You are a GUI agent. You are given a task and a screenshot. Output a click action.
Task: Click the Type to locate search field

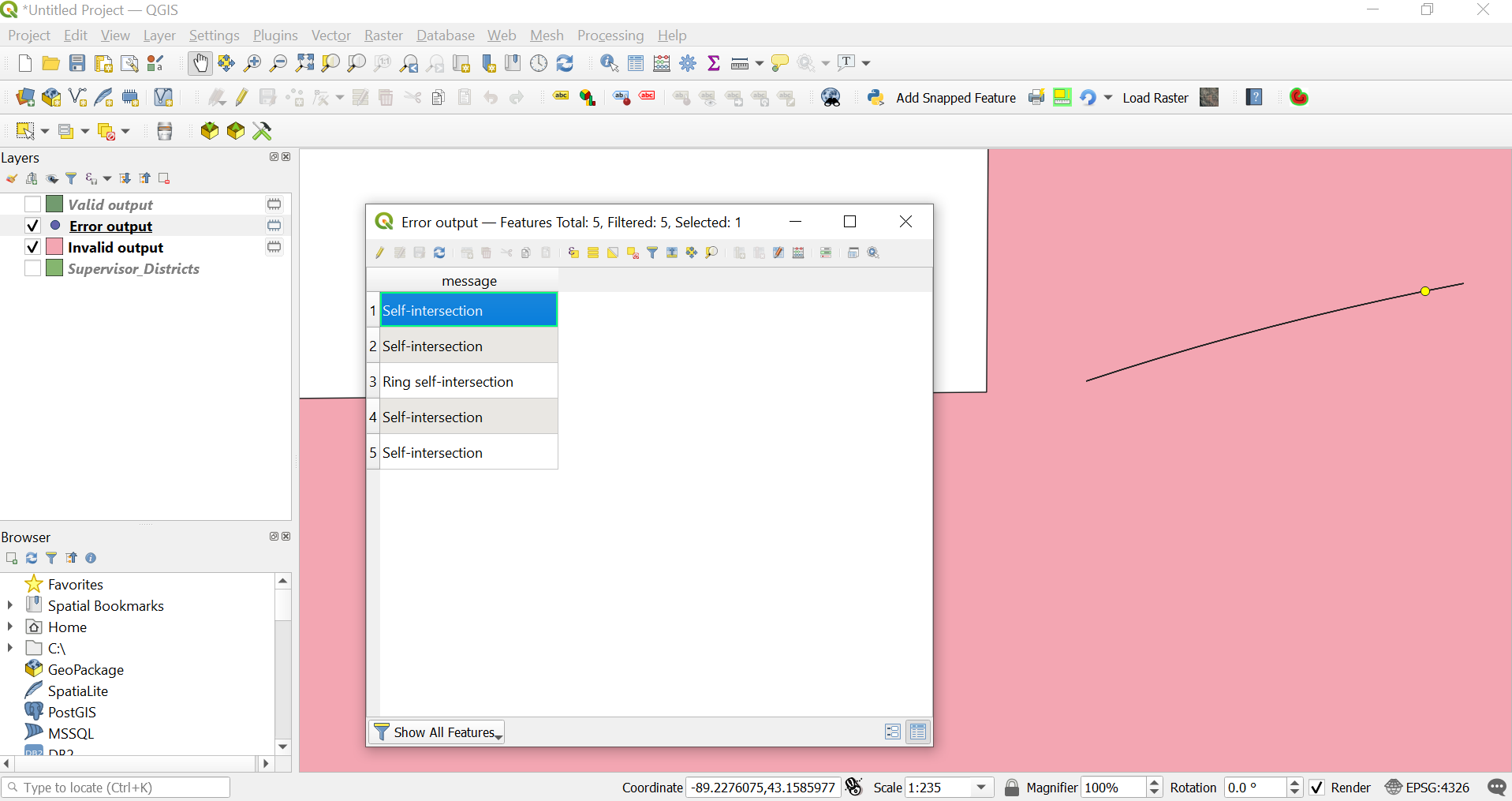pyautogui.click(x=116, y=788)
